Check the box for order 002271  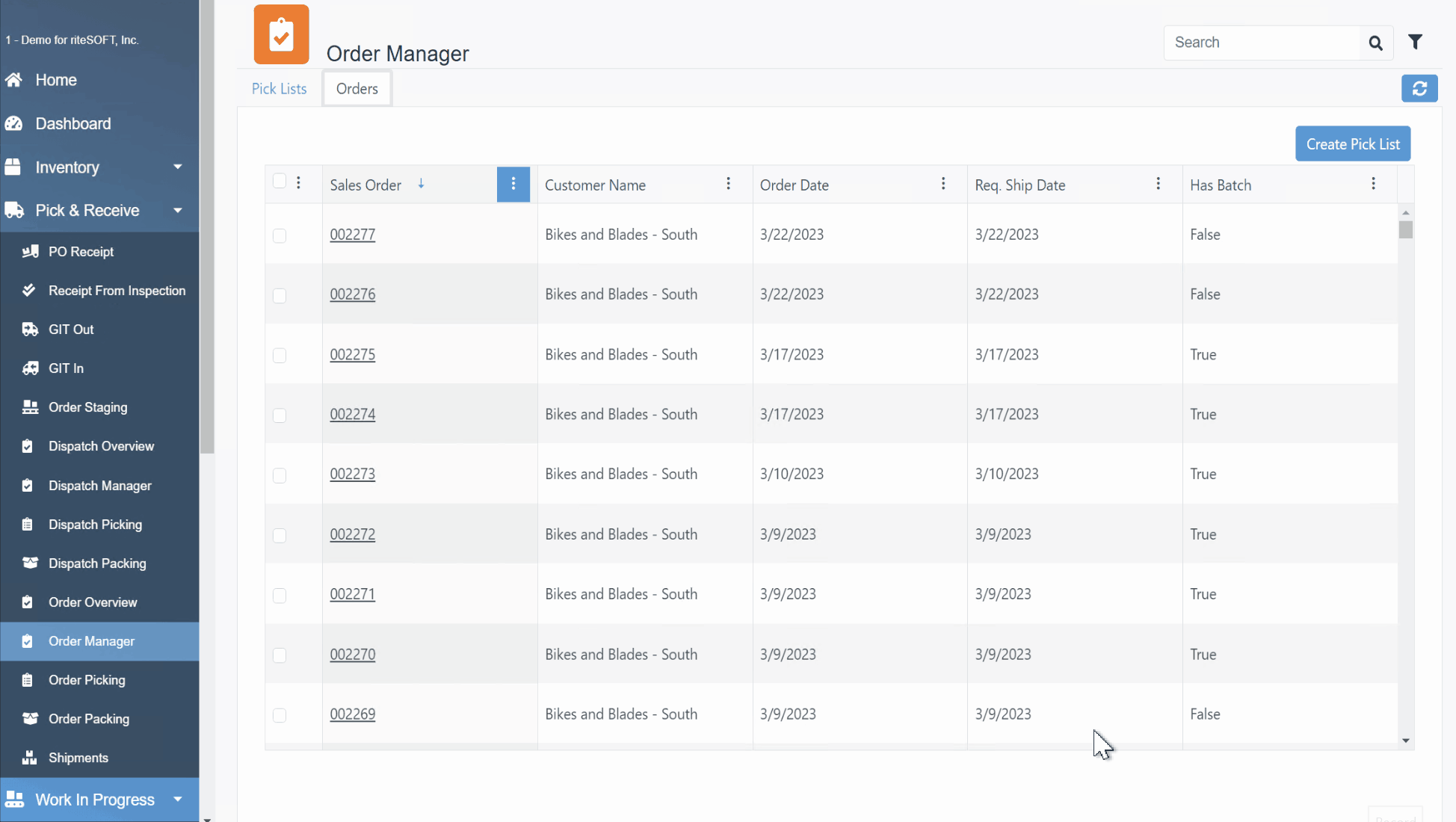[280, 596]
